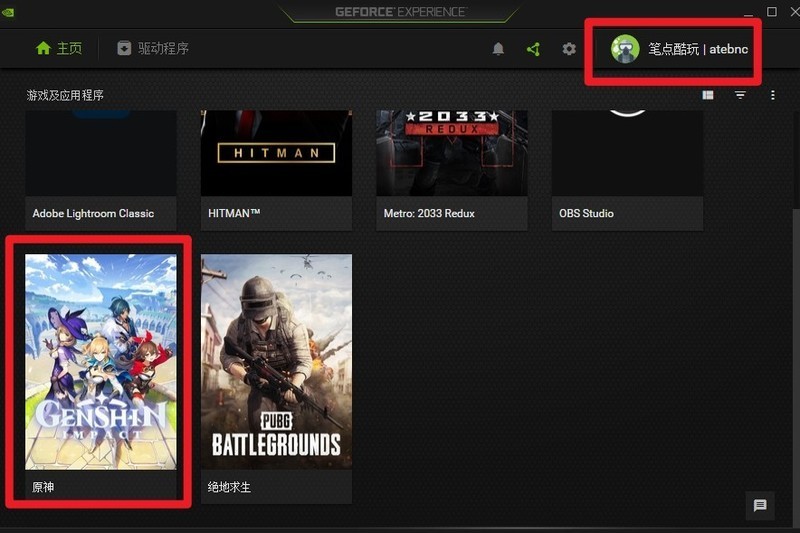Click the 原神 game title label
Viewport: 800px width, 533px height.
point(43,487)
